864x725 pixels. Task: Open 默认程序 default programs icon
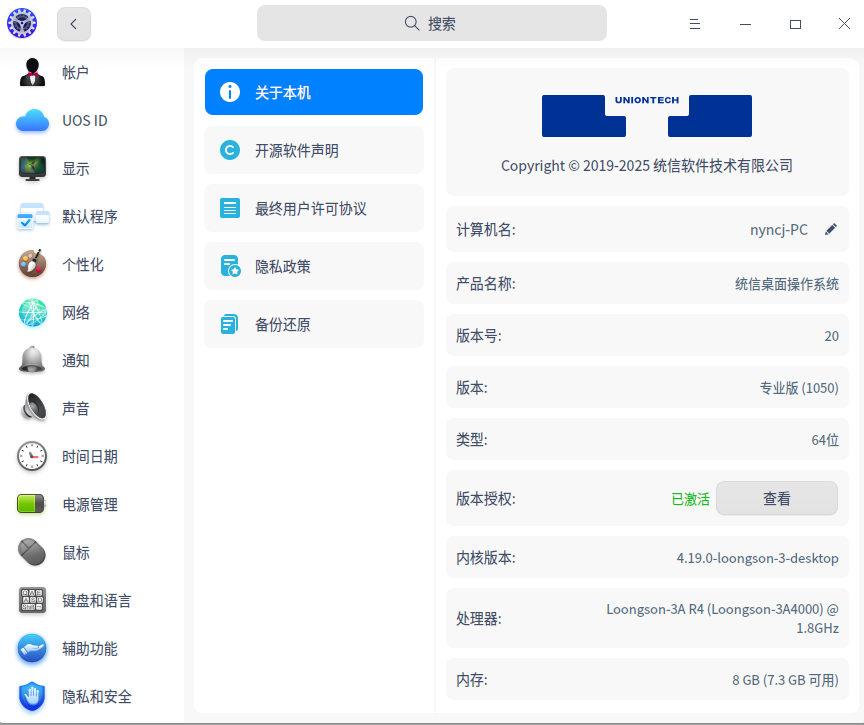point(33,217)
